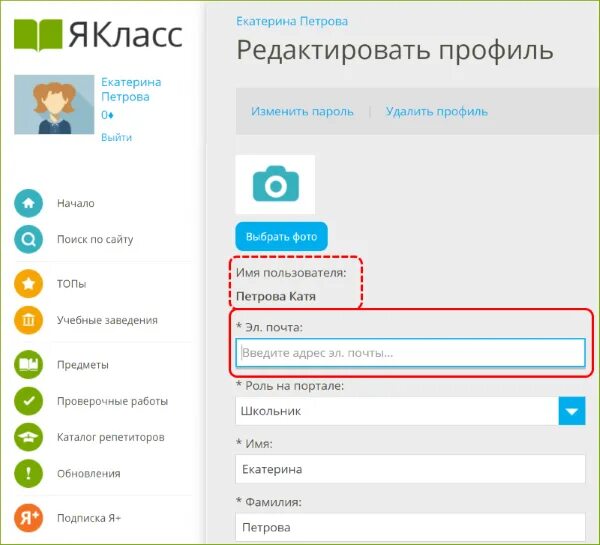The height and width of the screenshot is (545, 600).
Task: Click the graduation cap icon for Каталог репетиторов
Action: point(28,437)
